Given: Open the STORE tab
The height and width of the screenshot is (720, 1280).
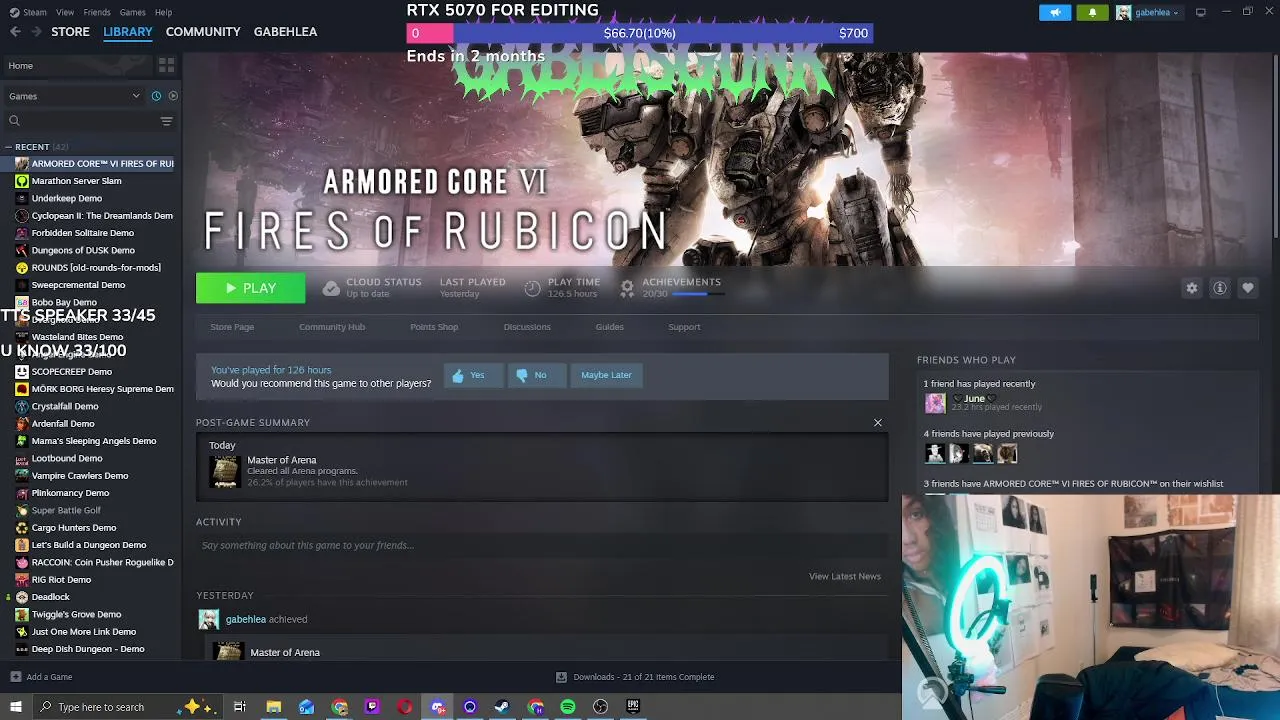Looking at the screenshot, I should pyautogui.click(x=70, y=32).
